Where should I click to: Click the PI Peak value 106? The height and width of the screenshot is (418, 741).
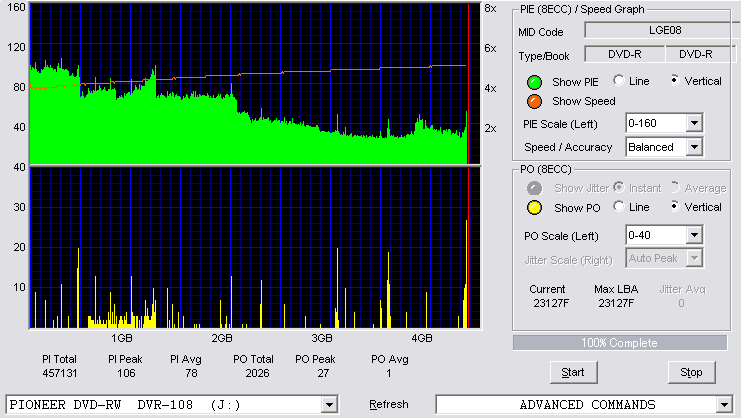click(126, 373)
